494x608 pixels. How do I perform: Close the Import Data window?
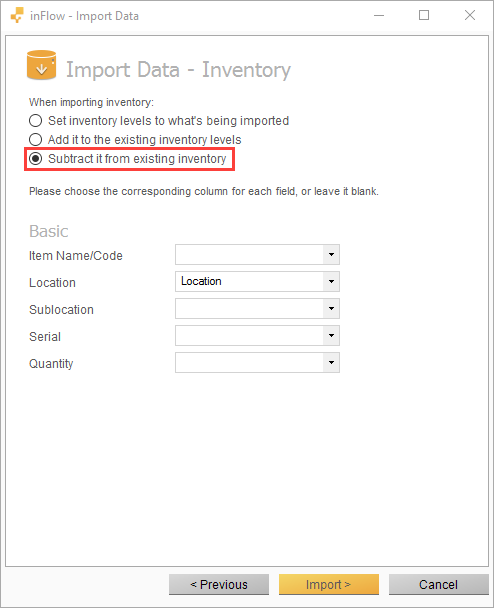[470, 16]
